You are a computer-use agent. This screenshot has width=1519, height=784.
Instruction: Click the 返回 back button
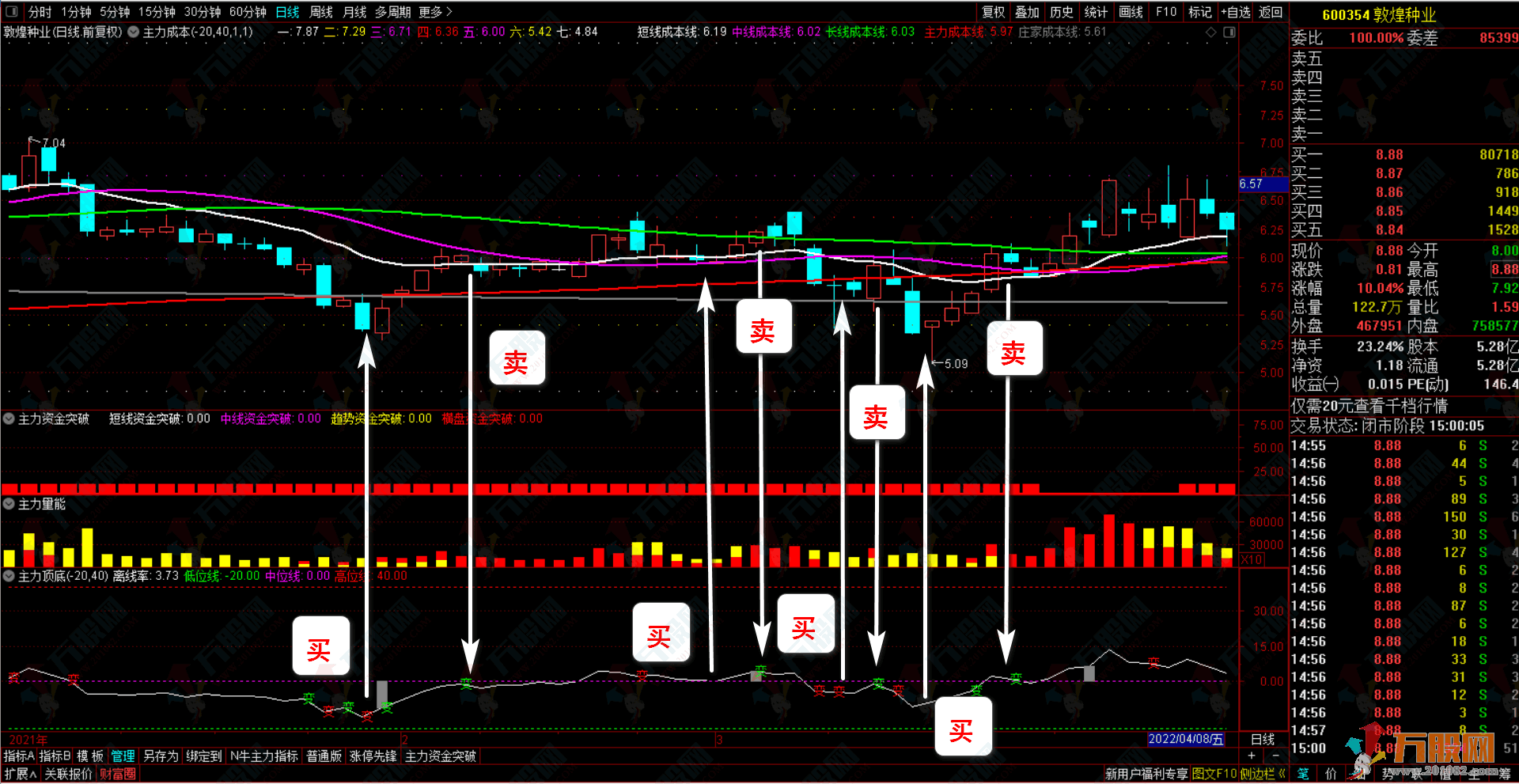(x=1271, y=12)
